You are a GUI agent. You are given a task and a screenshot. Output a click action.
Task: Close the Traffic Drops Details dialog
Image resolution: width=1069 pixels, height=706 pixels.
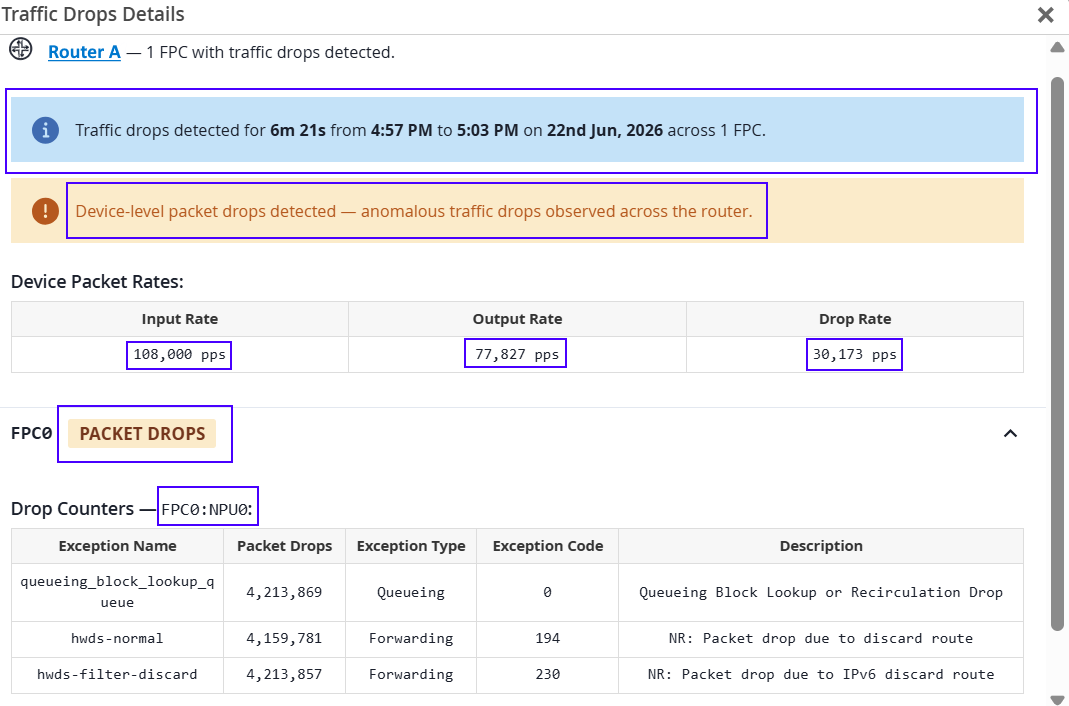click(1045, 14)
